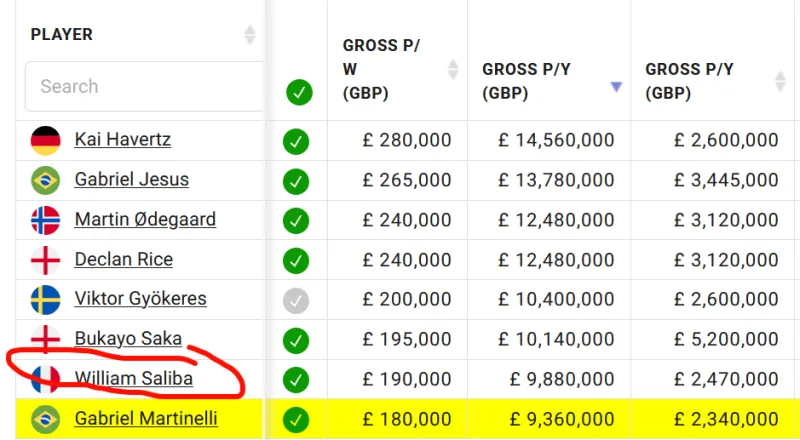
Task: Click the Sweden flag beside Viktor Gyökeres
Action: [46, 299]
